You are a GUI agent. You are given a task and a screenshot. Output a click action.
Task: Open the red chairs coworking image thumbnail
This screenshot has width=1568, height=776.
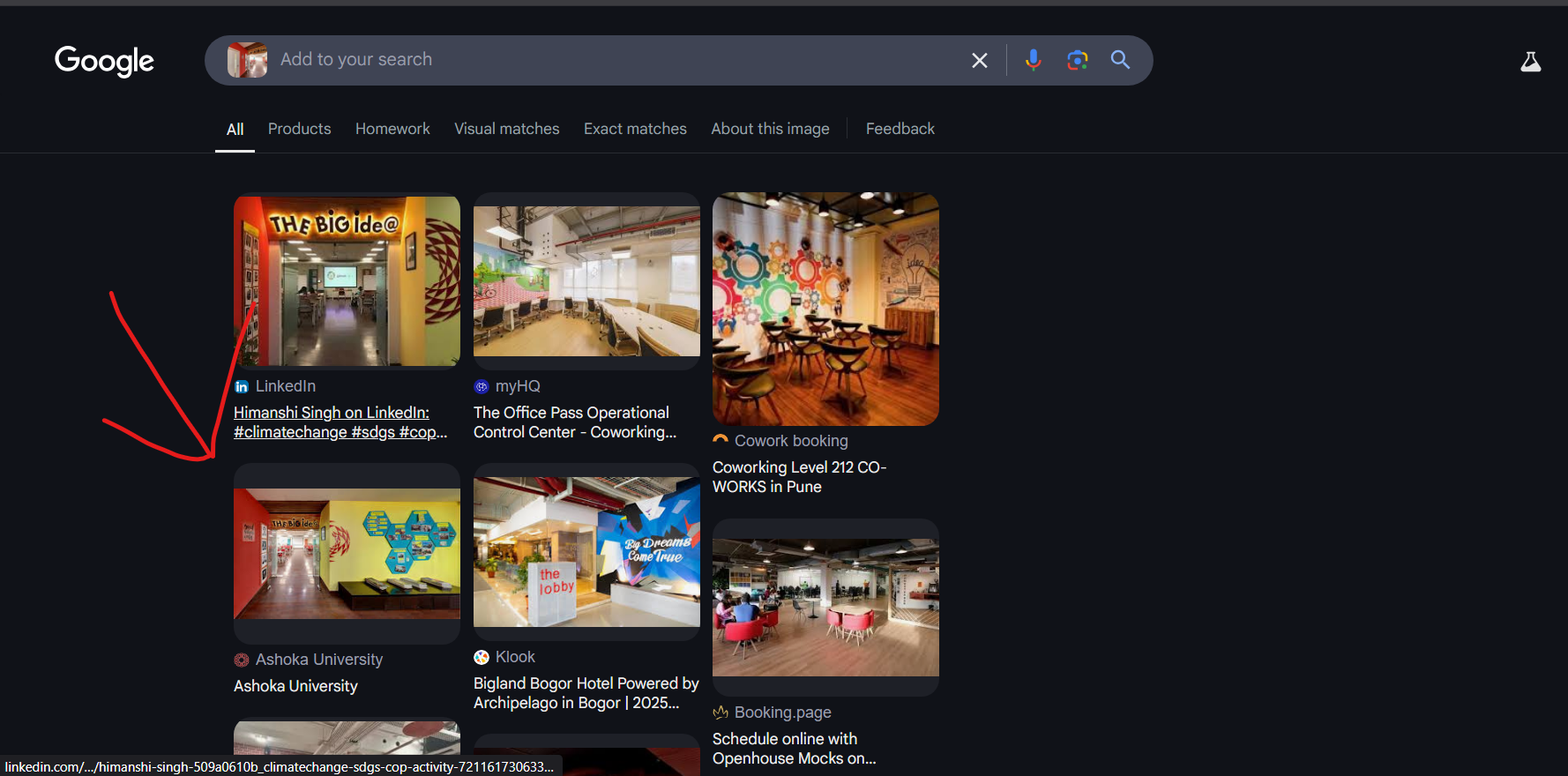click(x=825, y=608)
